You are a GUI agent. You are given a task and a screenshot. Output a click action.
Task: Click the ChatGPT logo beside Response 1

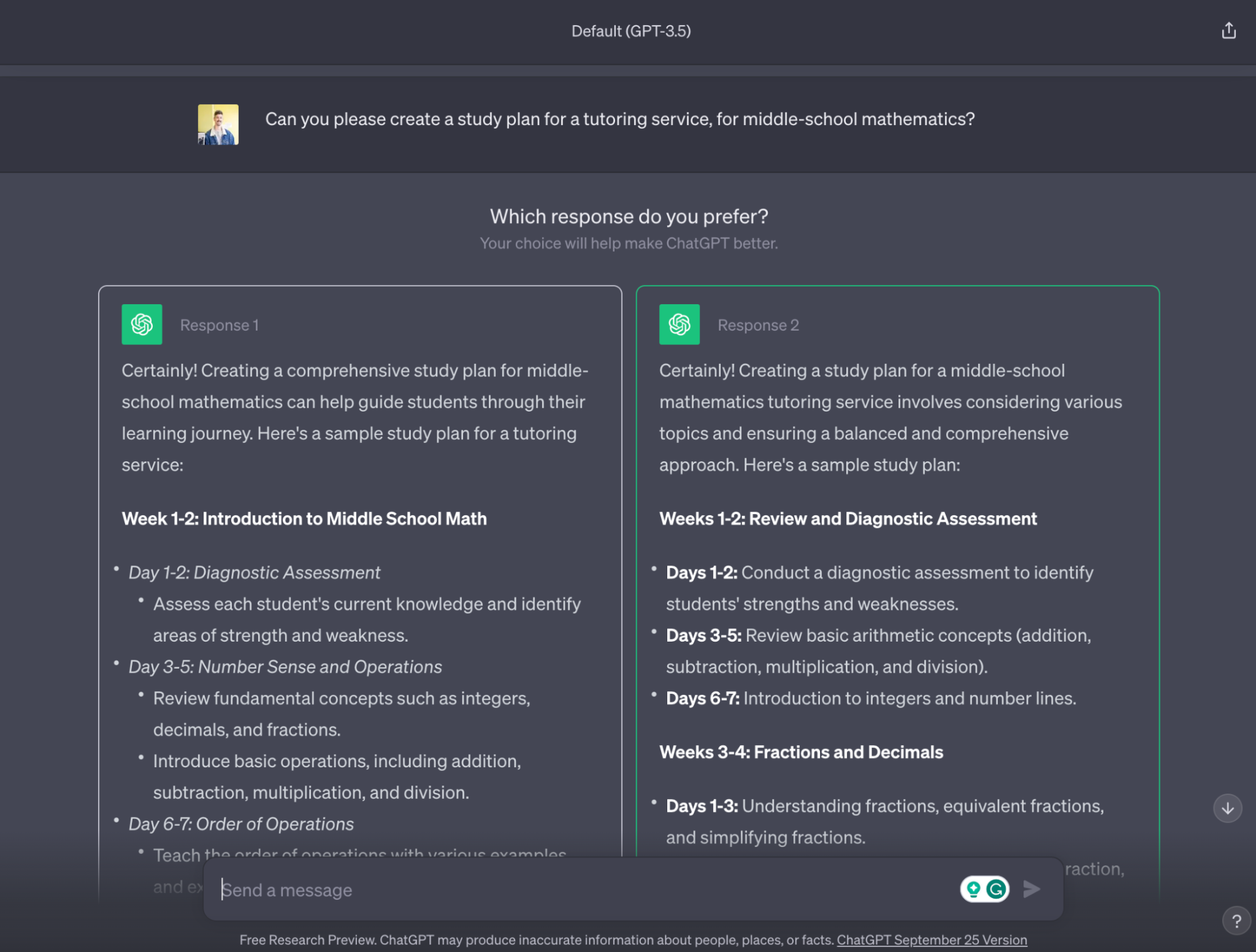pos(142,324)
